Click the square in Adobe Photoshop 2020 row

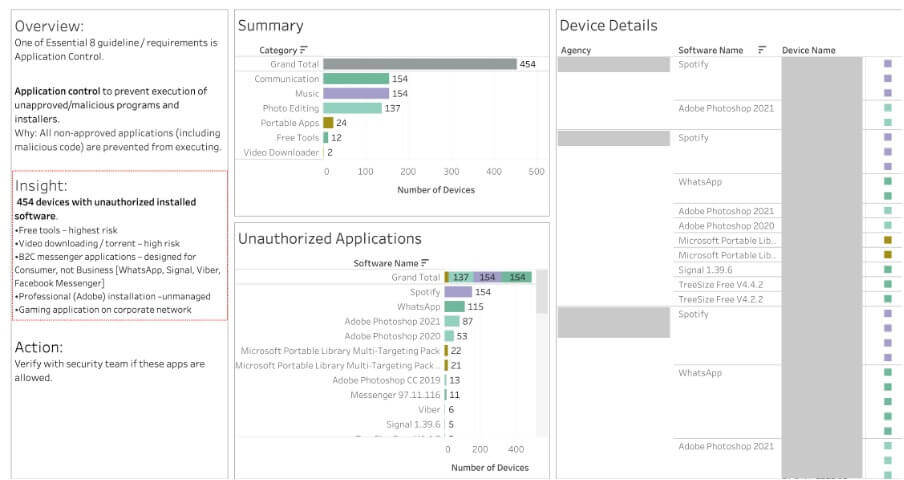[x=888, y=225]
